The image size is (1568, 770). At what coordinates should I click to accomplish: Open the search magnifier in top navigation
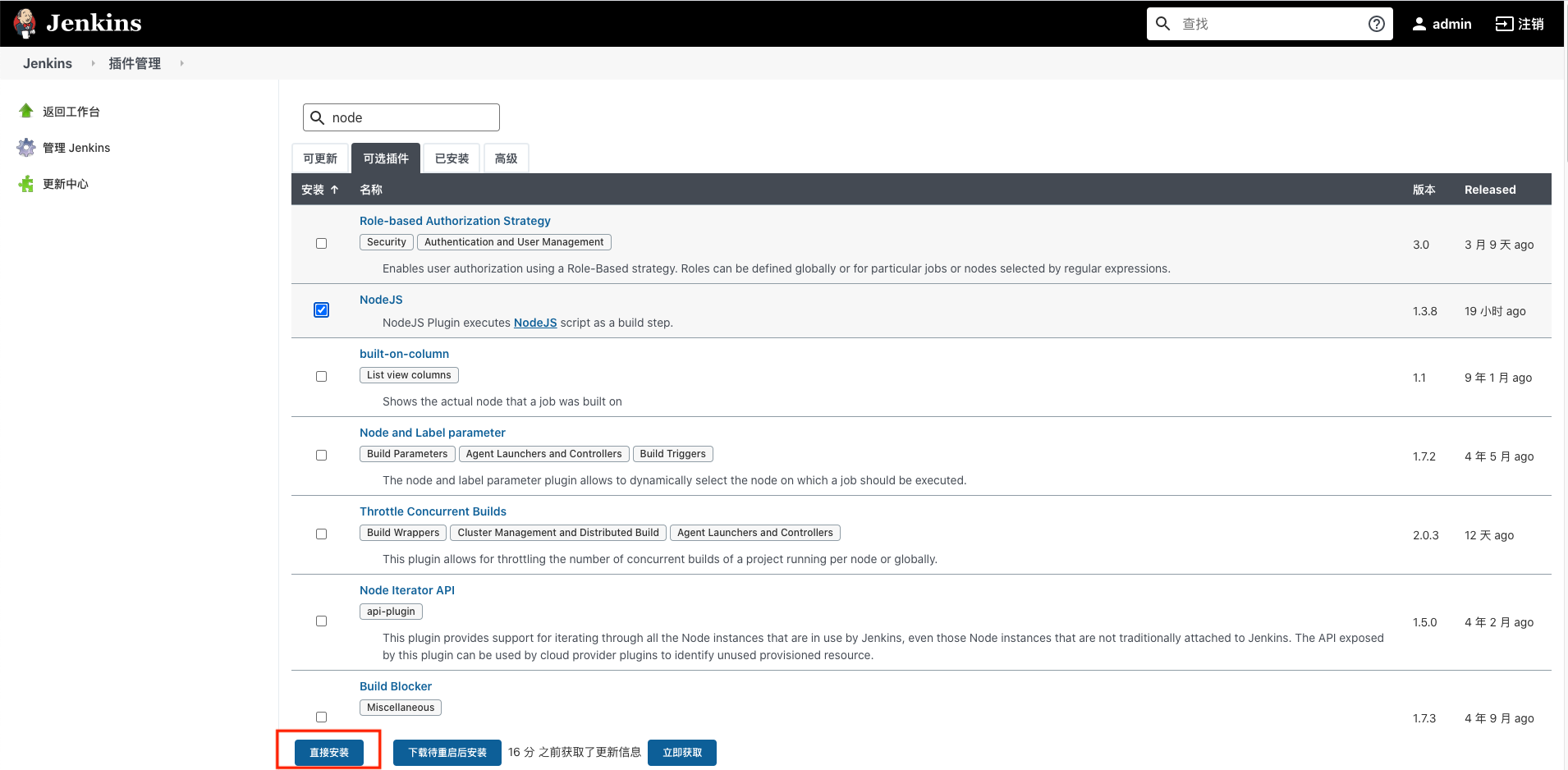pyautogui.click(x=1163, y=23)
